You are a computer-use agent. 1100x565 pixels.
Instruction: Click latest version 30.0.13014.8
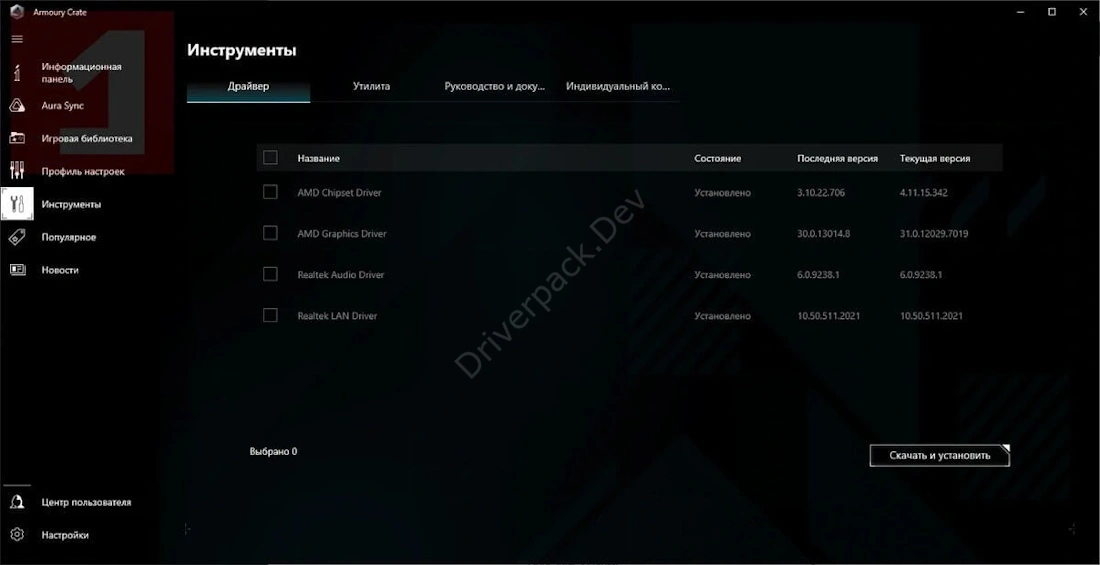coord(824,234)
